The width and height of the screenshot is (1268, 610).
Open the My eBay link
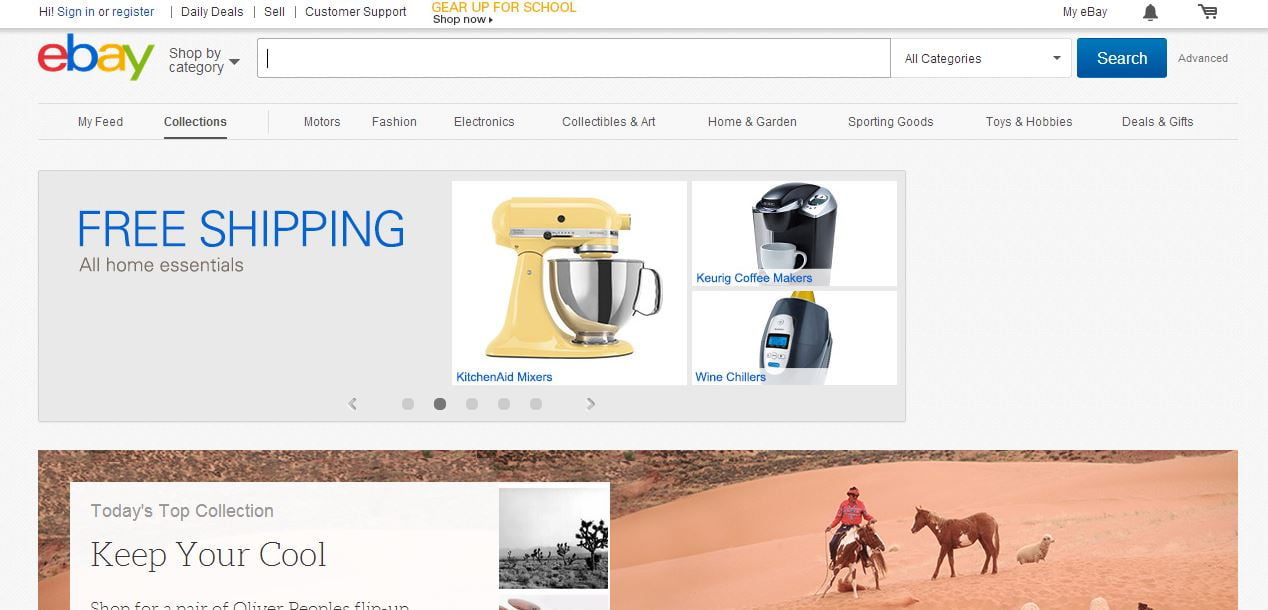(1085, 12)
